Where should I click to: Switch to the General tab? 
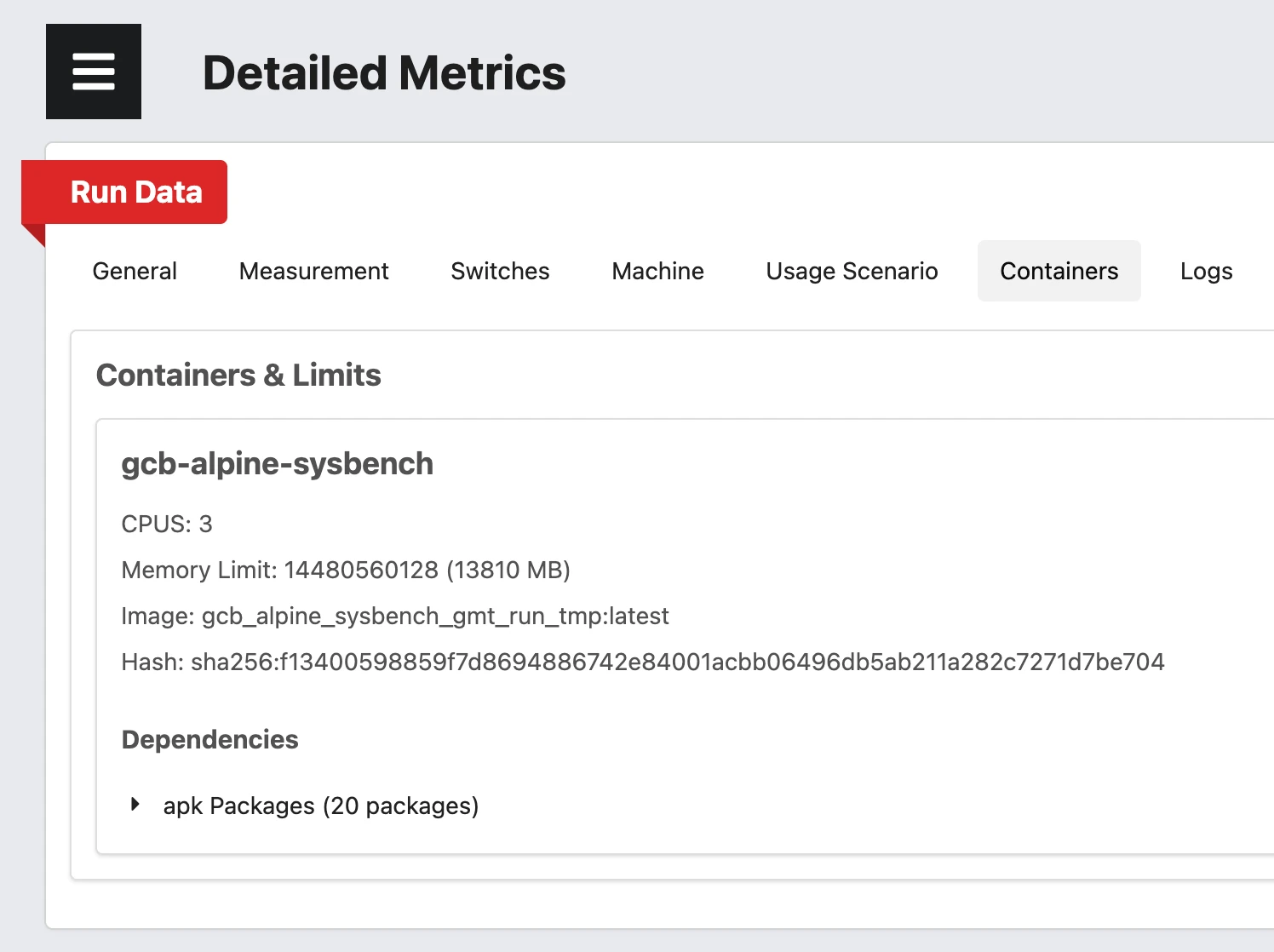134,271
